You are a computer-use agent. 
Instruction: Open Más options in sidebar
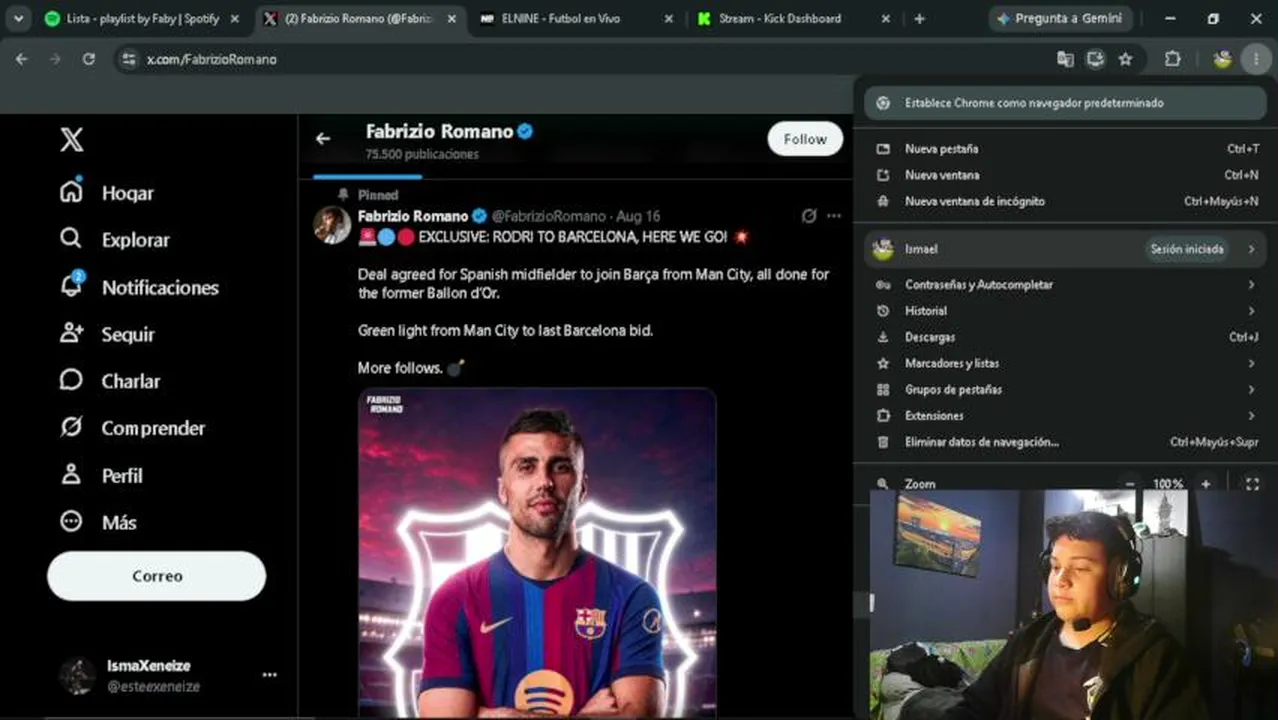click(x=98, y=522)
